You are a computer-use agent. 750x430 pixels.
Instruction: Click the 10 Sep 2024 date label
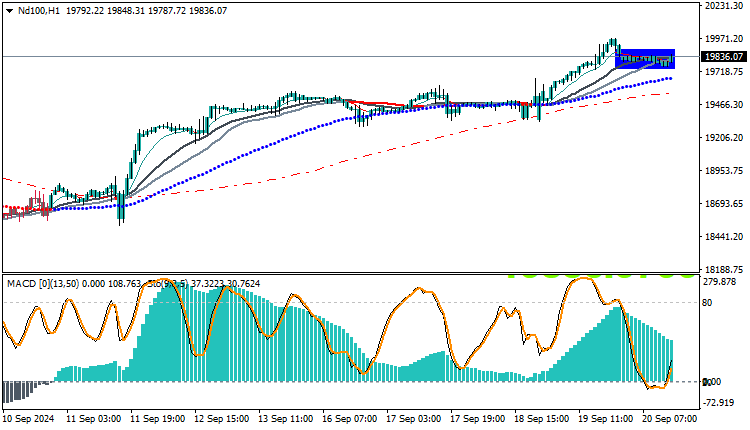click(x=28, y=419)
